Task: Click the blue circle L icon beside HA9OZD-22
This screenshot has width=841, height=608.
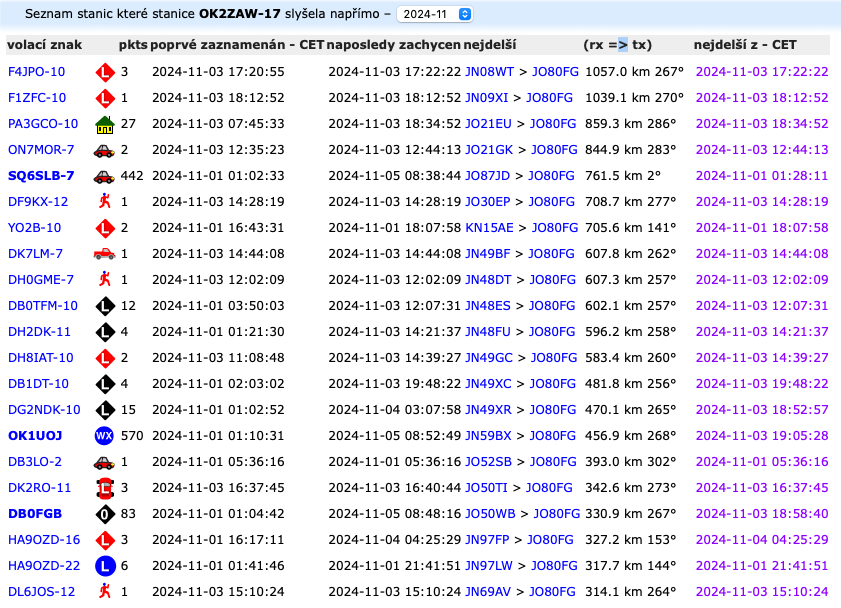Action: pos(104,566)
